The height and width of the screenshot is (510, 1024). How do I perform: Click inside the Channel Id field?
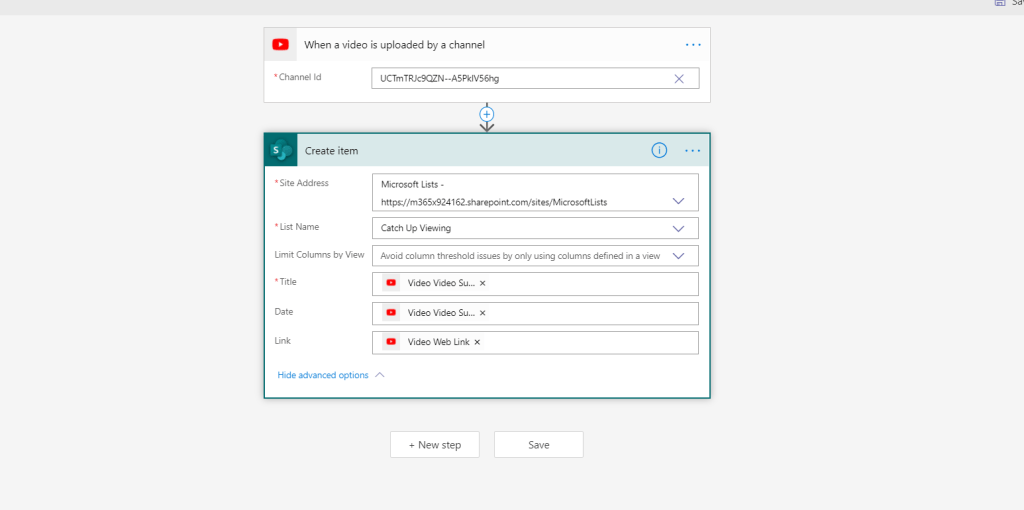[x=520, y=79]
